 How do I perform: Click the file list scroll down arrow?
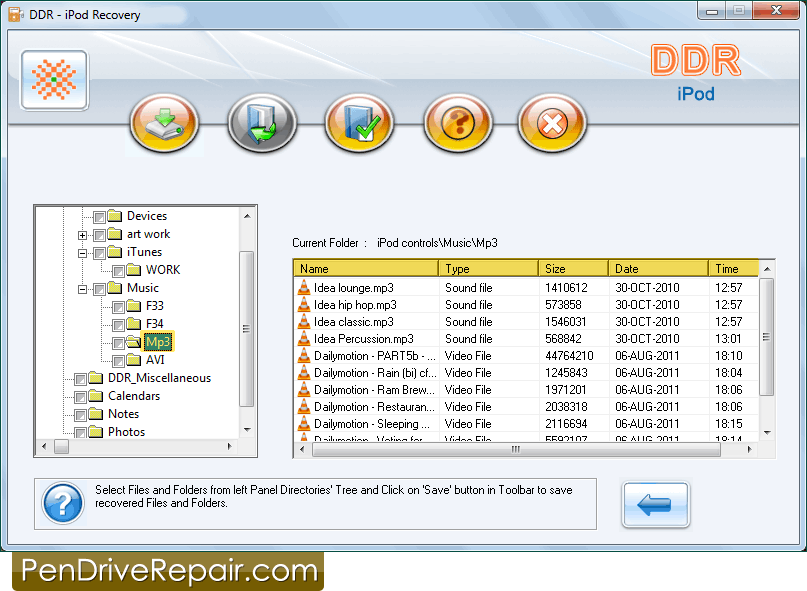point(767,432)
